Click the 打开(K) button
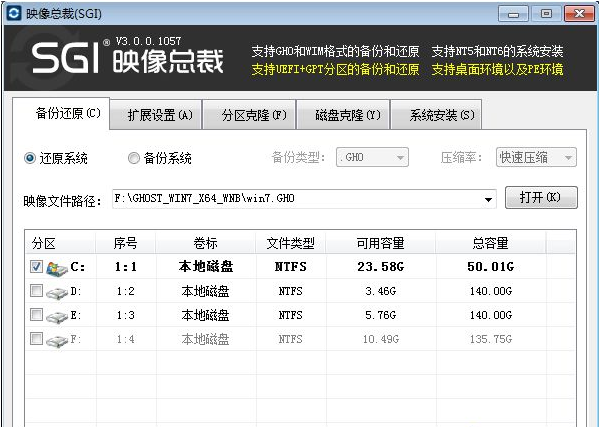This screenshot has height=427, width=599. coord(541,197)
